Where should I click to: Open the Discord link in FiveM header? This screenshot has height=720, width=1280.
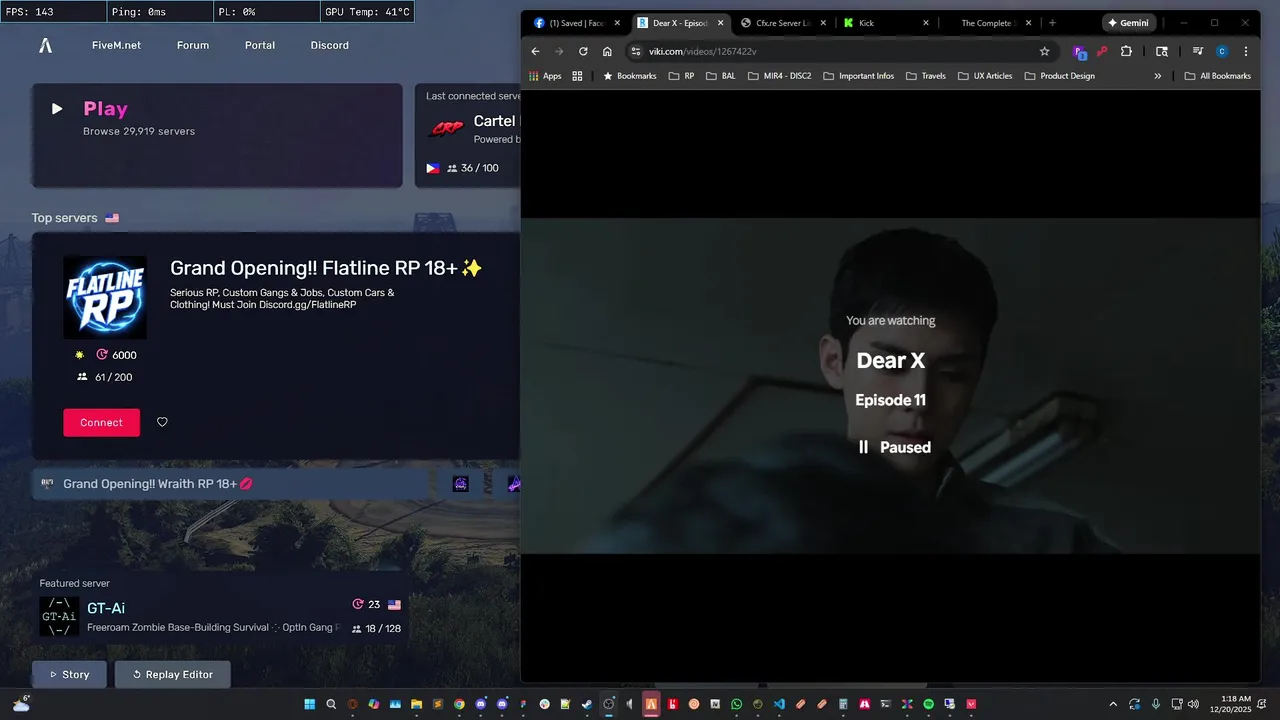330,45
